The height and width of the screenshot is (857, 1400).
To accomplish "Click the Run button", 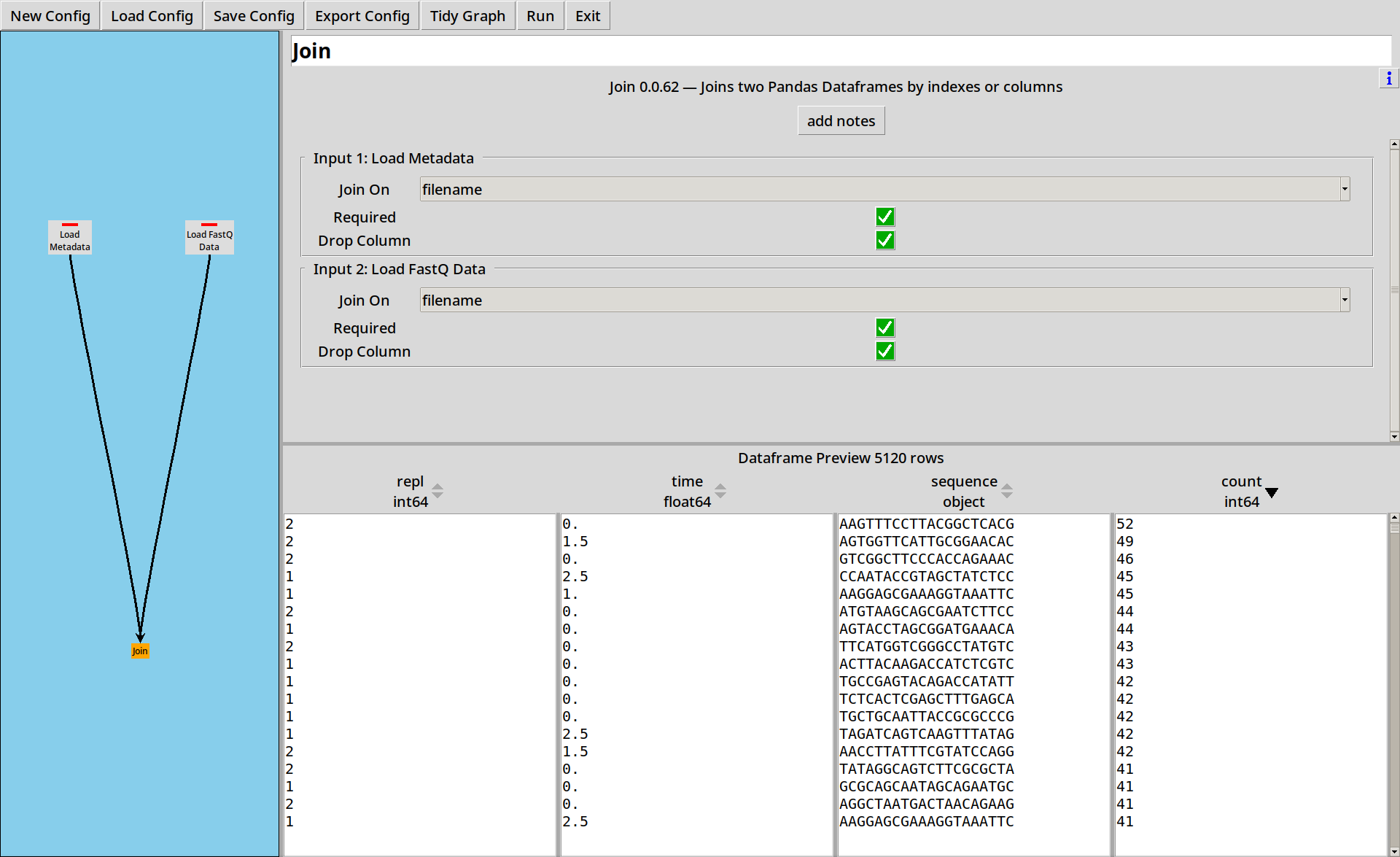I will tap(540, 16).
